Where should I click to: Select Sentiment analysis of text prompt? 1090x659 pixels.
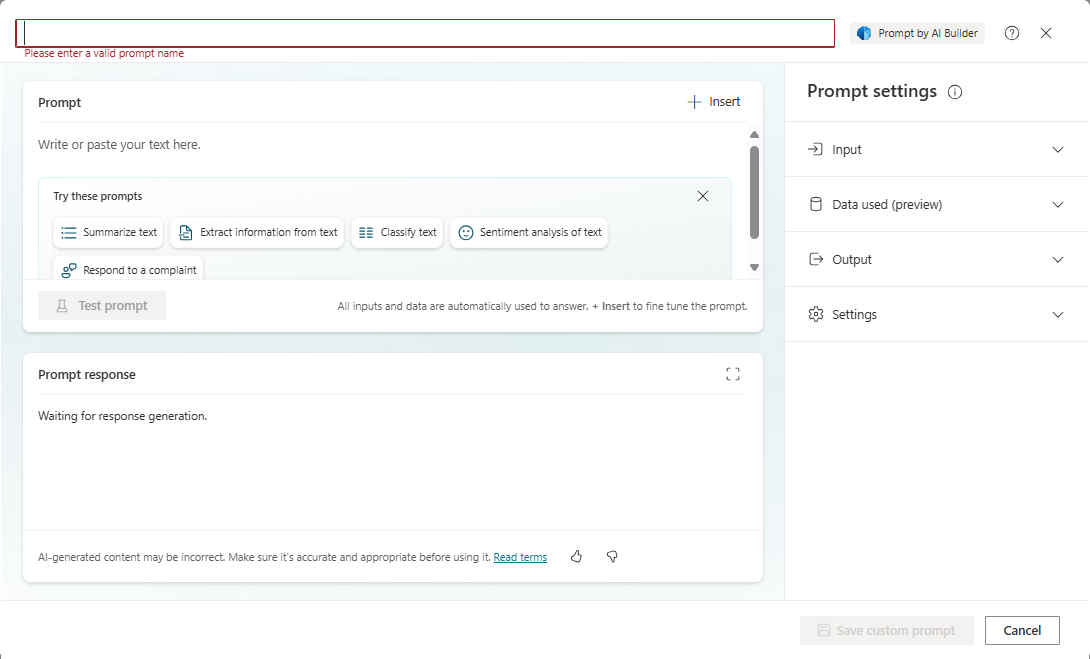[529, 232]
